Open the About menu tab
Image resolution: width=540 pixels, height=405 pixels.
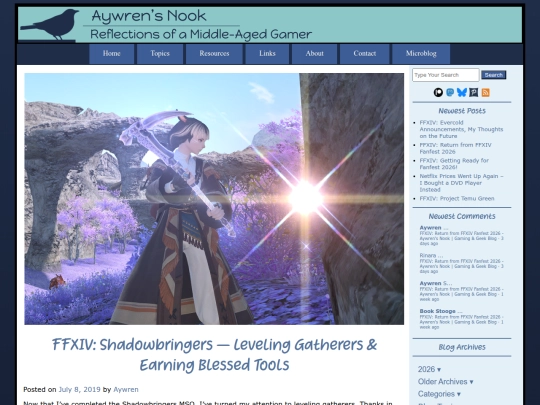314,54
